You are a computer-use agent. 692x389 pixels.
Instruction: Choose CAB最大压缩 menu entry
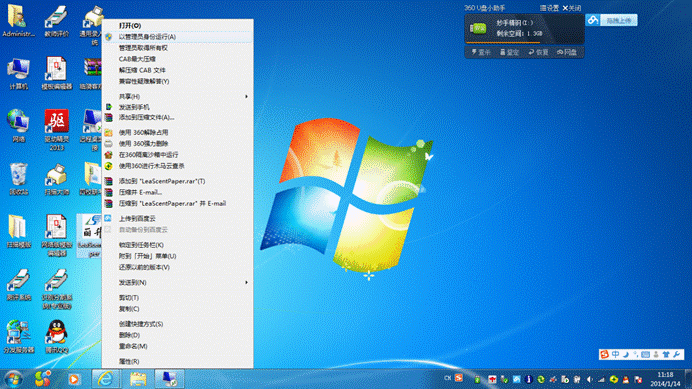tap(178, 59)
